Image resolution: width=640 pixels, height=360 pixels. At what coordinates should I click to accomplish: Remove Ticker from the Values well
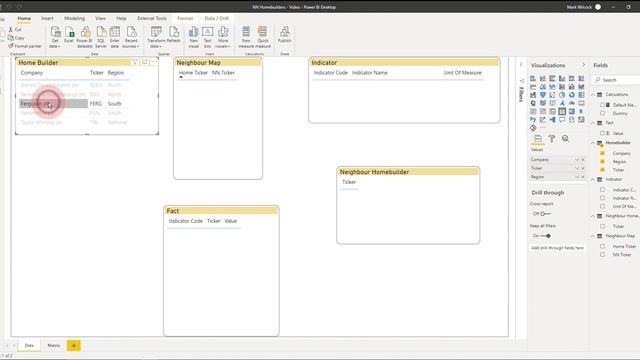pos(583,168)
